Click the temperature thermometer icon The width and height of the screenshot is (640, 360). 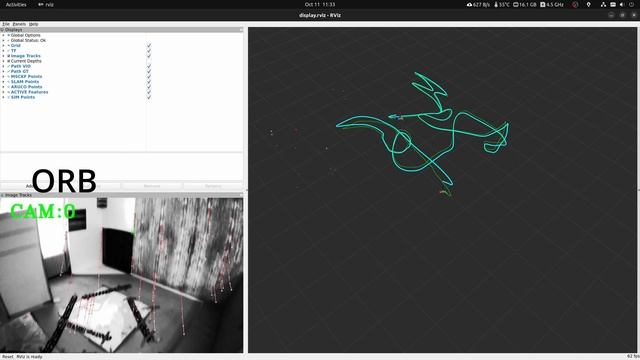click(x=496, y=4)
